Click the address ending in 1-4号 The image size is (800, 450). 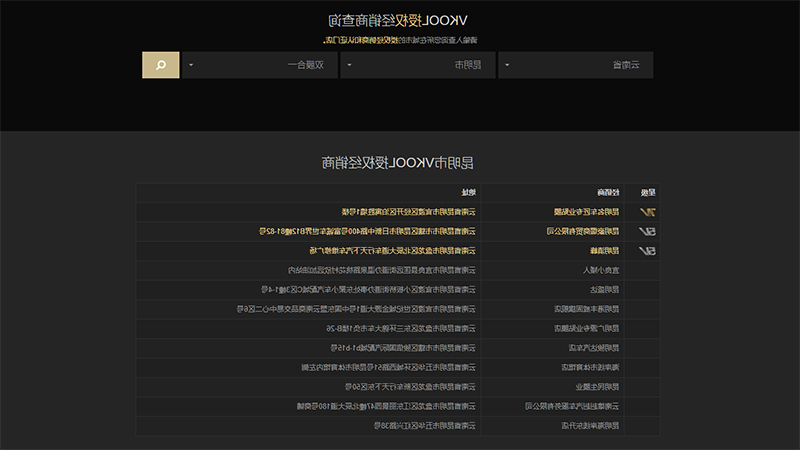[x=368, y=289]
